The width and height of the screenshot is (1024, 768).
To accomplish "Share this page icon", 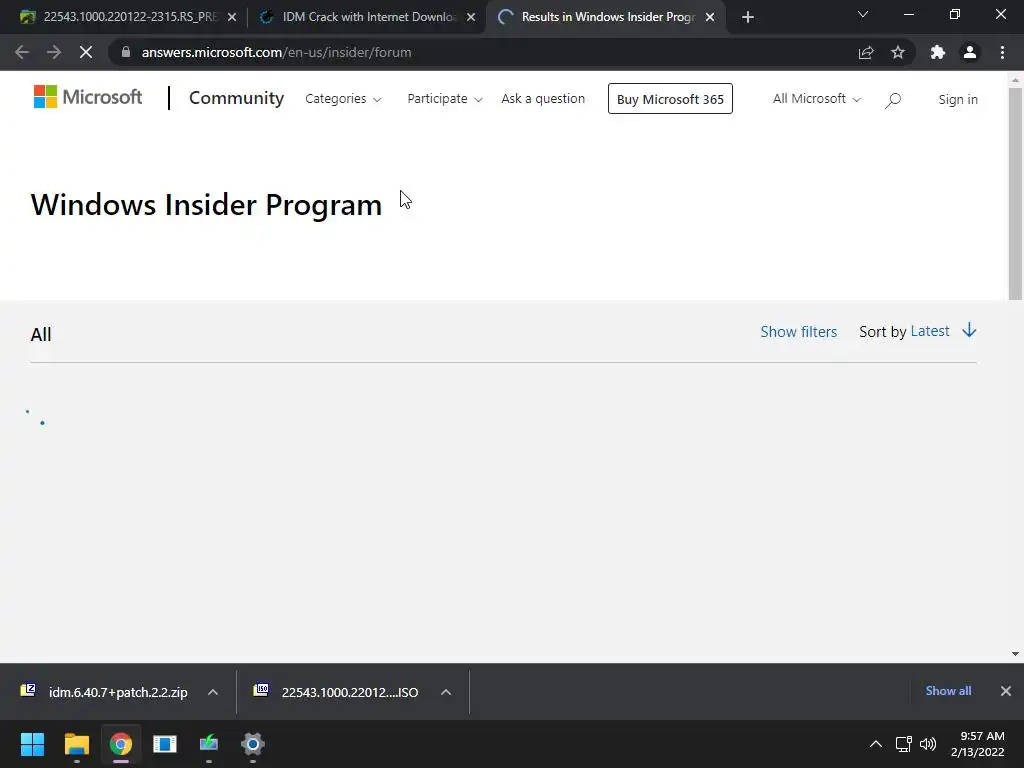I will click(x=866, y=52).
